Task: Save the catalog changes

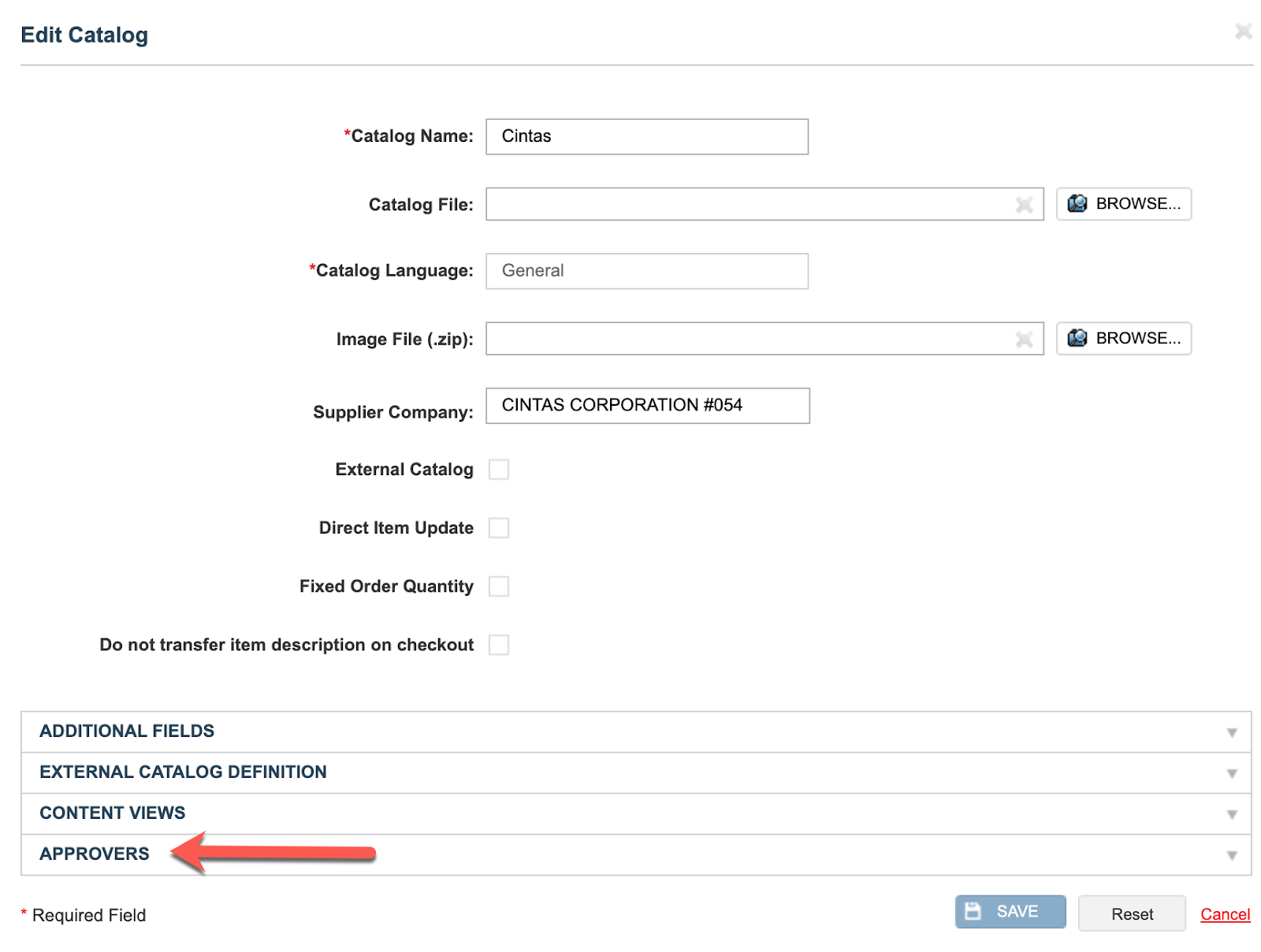Action: tap(1010, 911)
